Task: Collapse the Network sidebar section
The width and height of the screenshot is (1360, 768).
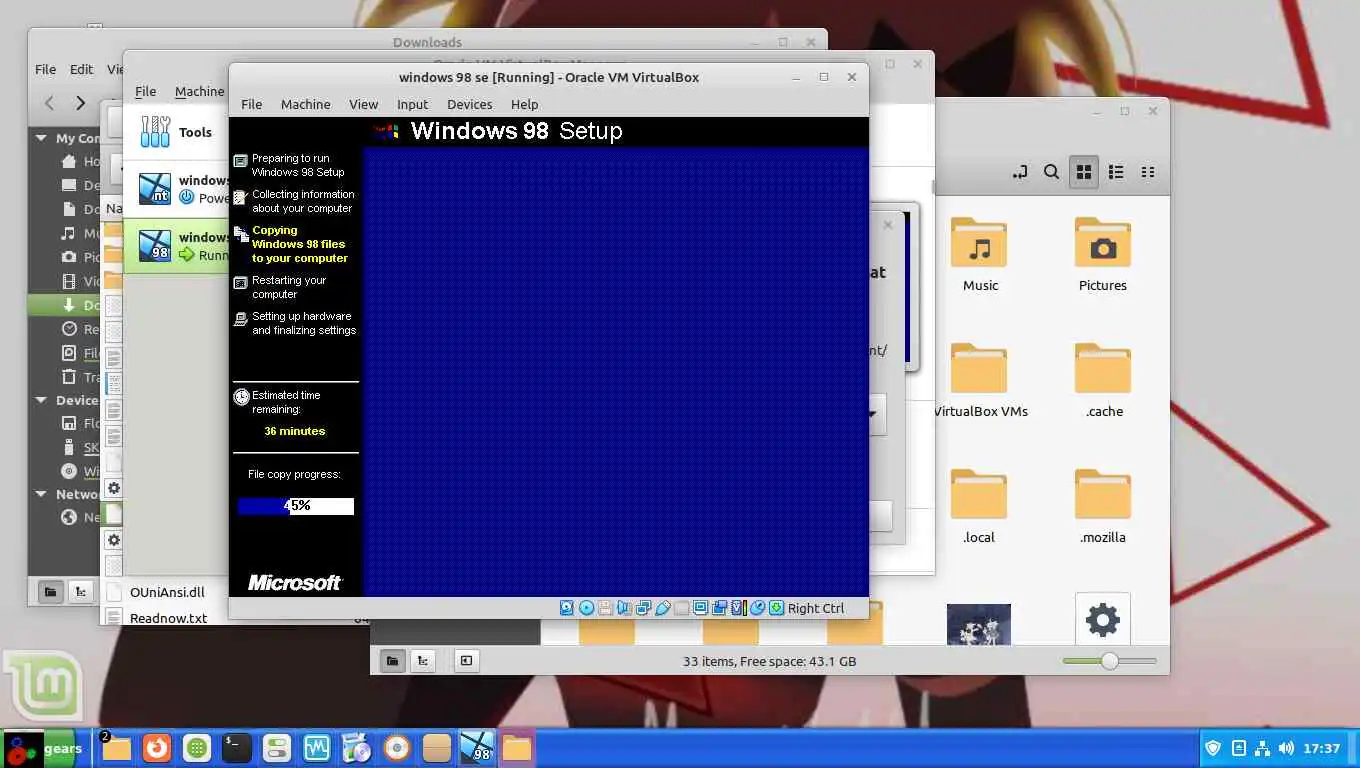Action: coord(41,494)
